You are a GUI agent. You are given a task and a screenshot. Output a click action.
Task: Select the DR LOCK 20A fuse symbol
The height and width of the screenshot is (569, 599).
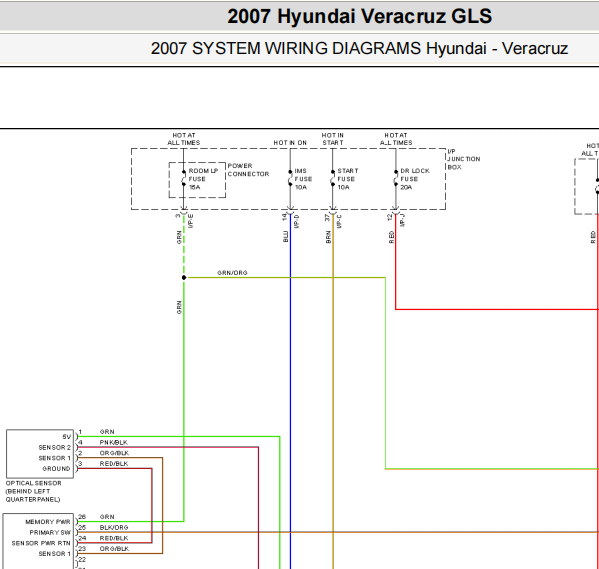coord(395,178)
